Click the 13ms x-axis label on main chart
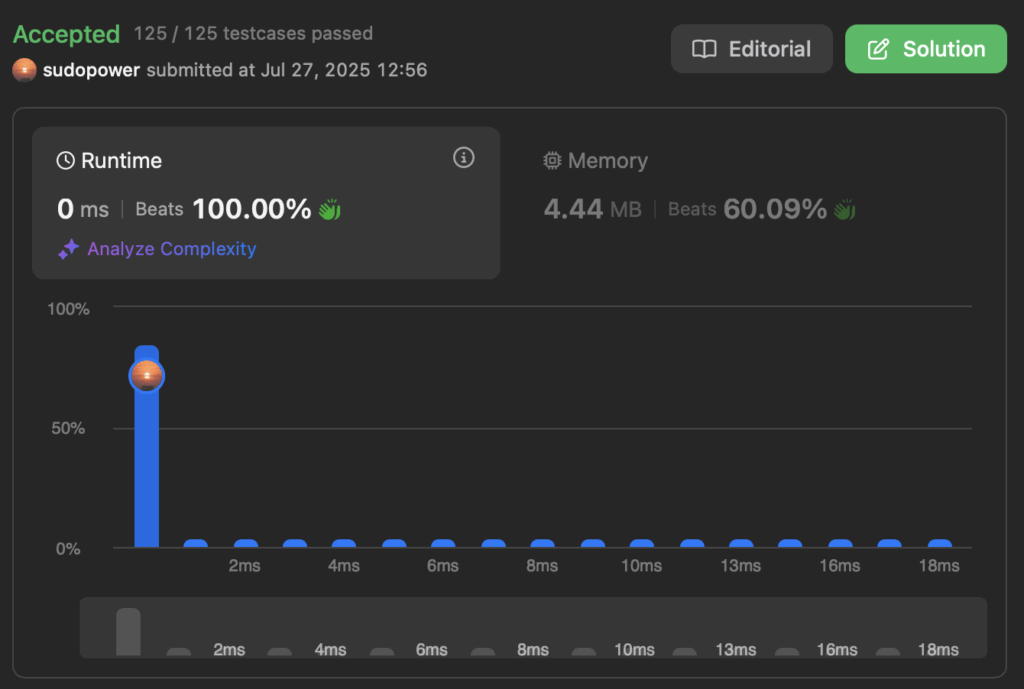 coord(741,566)
